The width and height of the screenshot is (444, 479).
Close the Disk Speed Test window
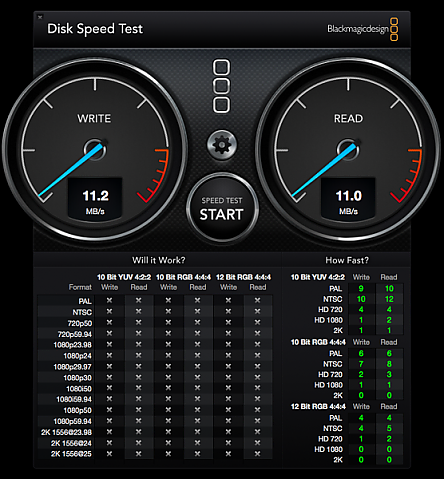40,17
